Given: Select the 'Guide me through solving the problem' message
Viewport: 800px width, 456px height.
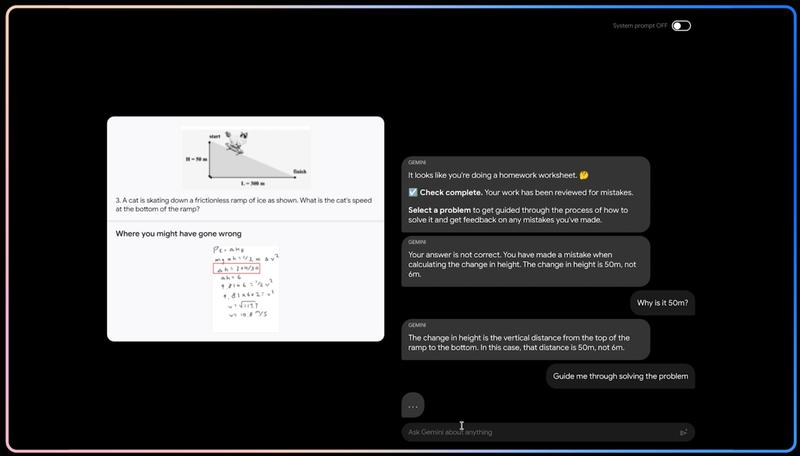Looking at the screenshot, I should pyautogui.click(x=620, y=376).
